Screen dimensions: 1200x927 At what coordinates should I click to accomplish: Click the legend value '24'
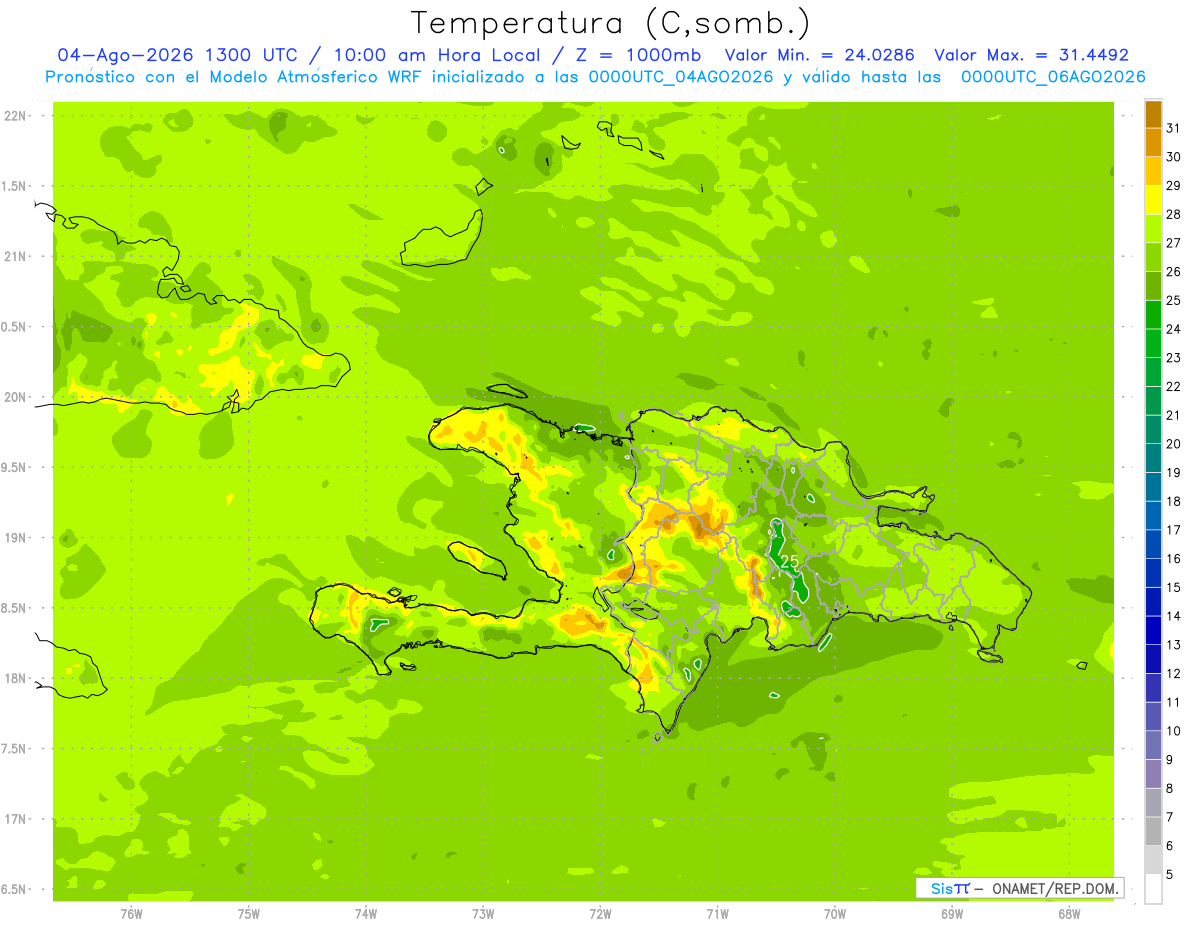tap(1174, 329)
